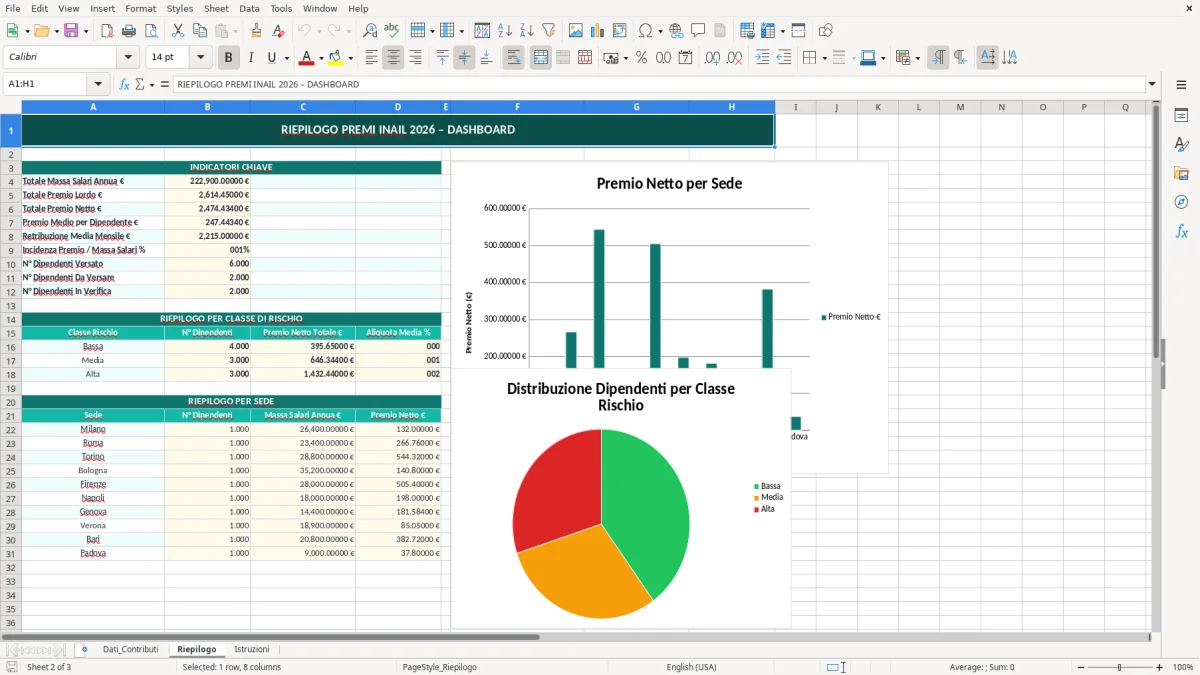Toggle Align Left
1200x675 pixels.
tap(372, 58)
